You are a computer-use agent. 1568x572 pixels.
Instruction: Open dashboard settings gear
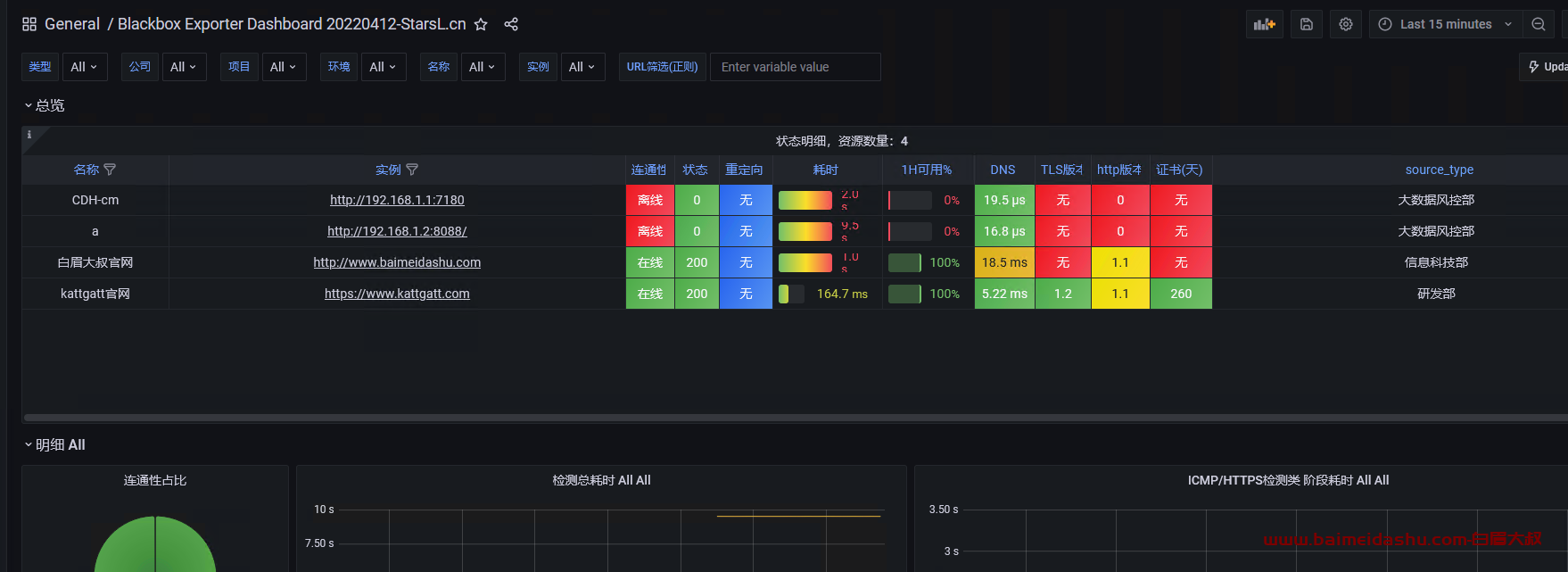[1346, 24]
